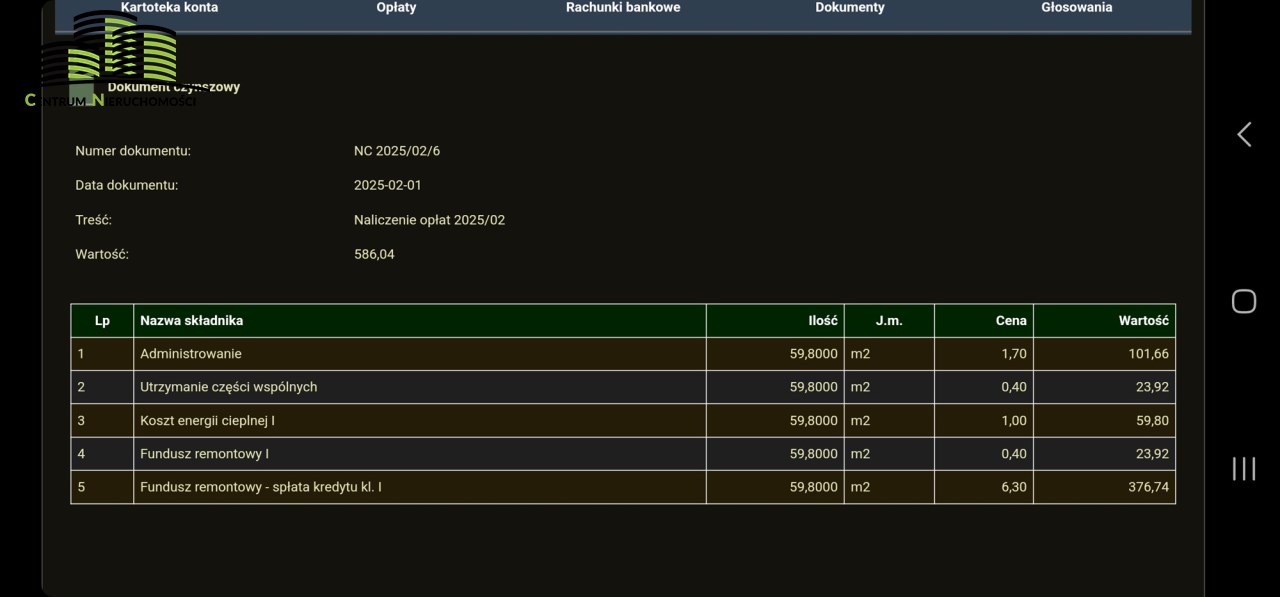Click the Naliczenie opłat 2025/02 text
This screenshot has height=597, width=1280.
[429, 220]
